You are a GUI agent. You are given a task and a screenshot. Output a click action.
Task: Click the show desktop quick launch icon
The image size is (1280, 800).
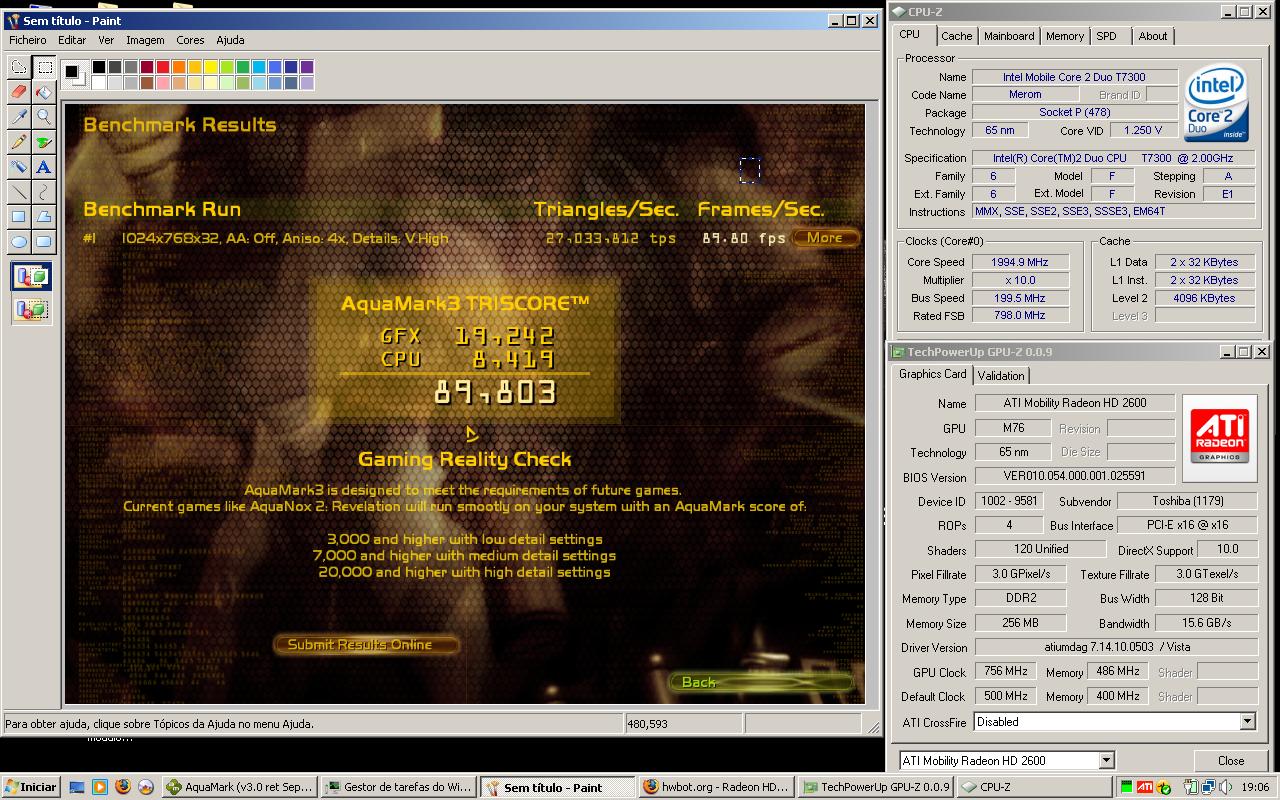point(77,787)
